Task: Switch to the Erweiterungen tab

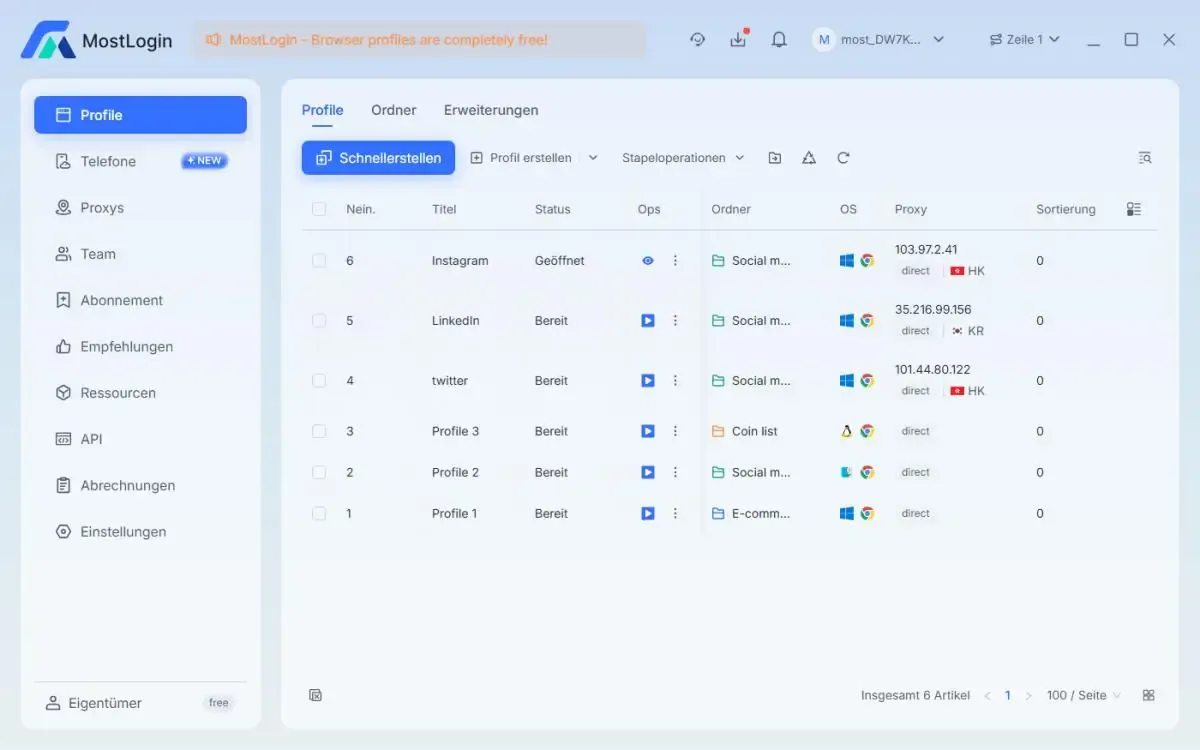Action: click(491, 110)
